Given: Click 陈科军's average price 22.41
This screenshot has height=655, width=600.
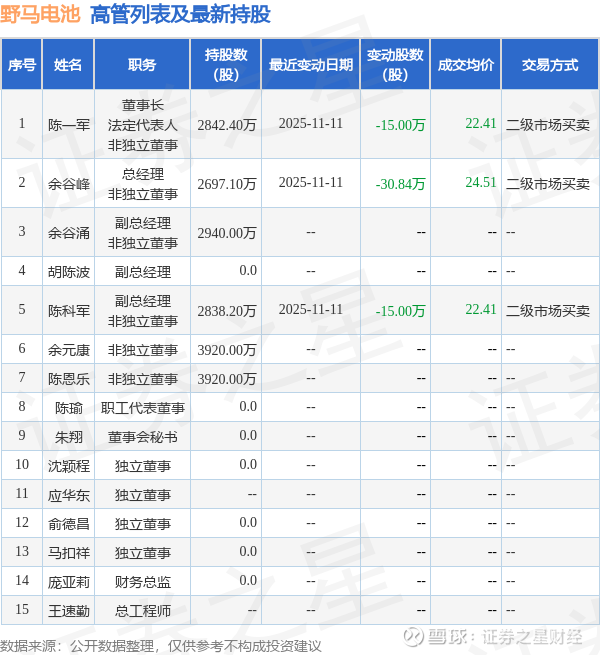Looking at the screenshot, I should coord(481,309).
